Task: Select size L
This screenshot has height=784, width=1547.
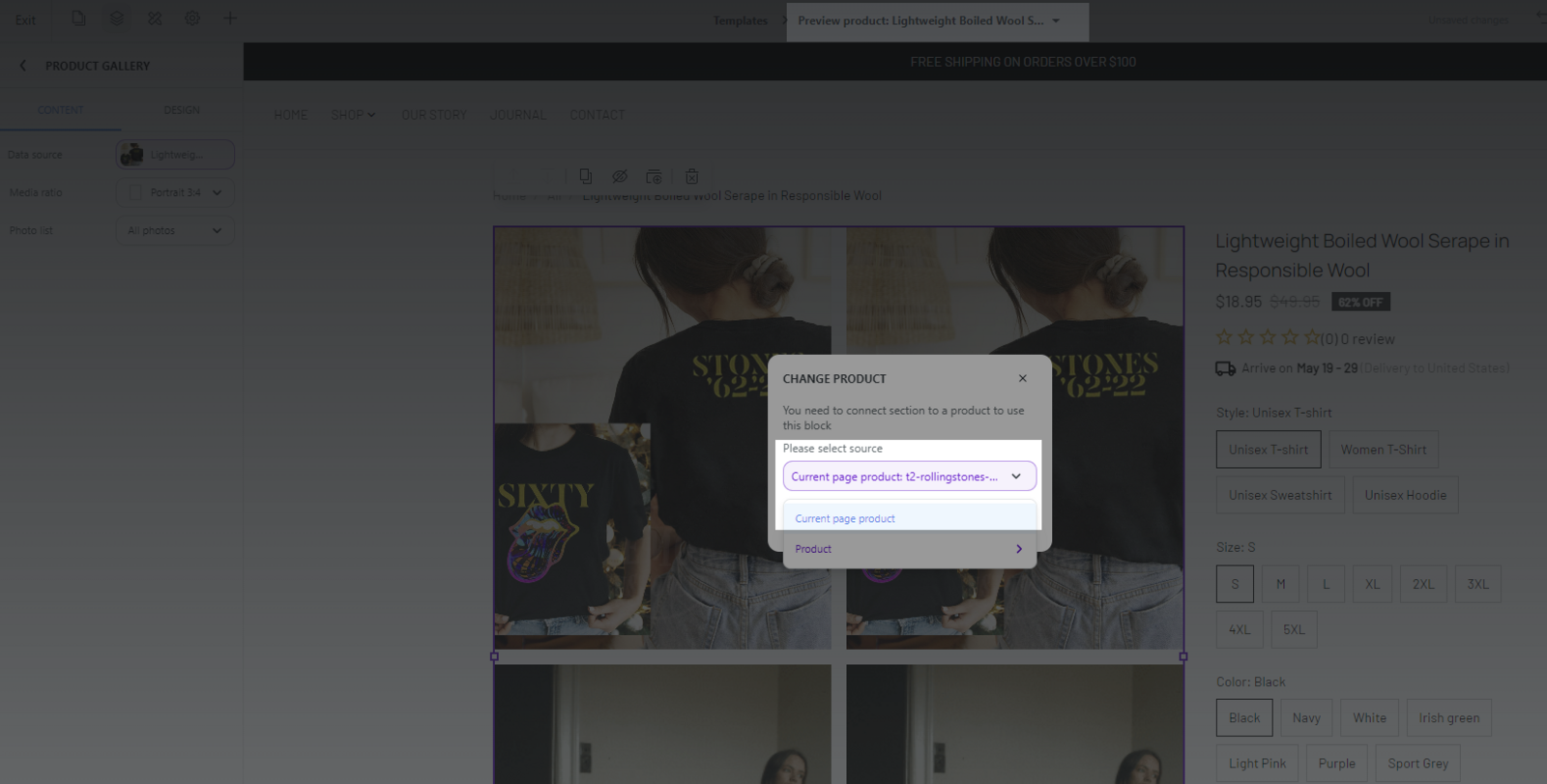Action: click(x=1327, y=584)
